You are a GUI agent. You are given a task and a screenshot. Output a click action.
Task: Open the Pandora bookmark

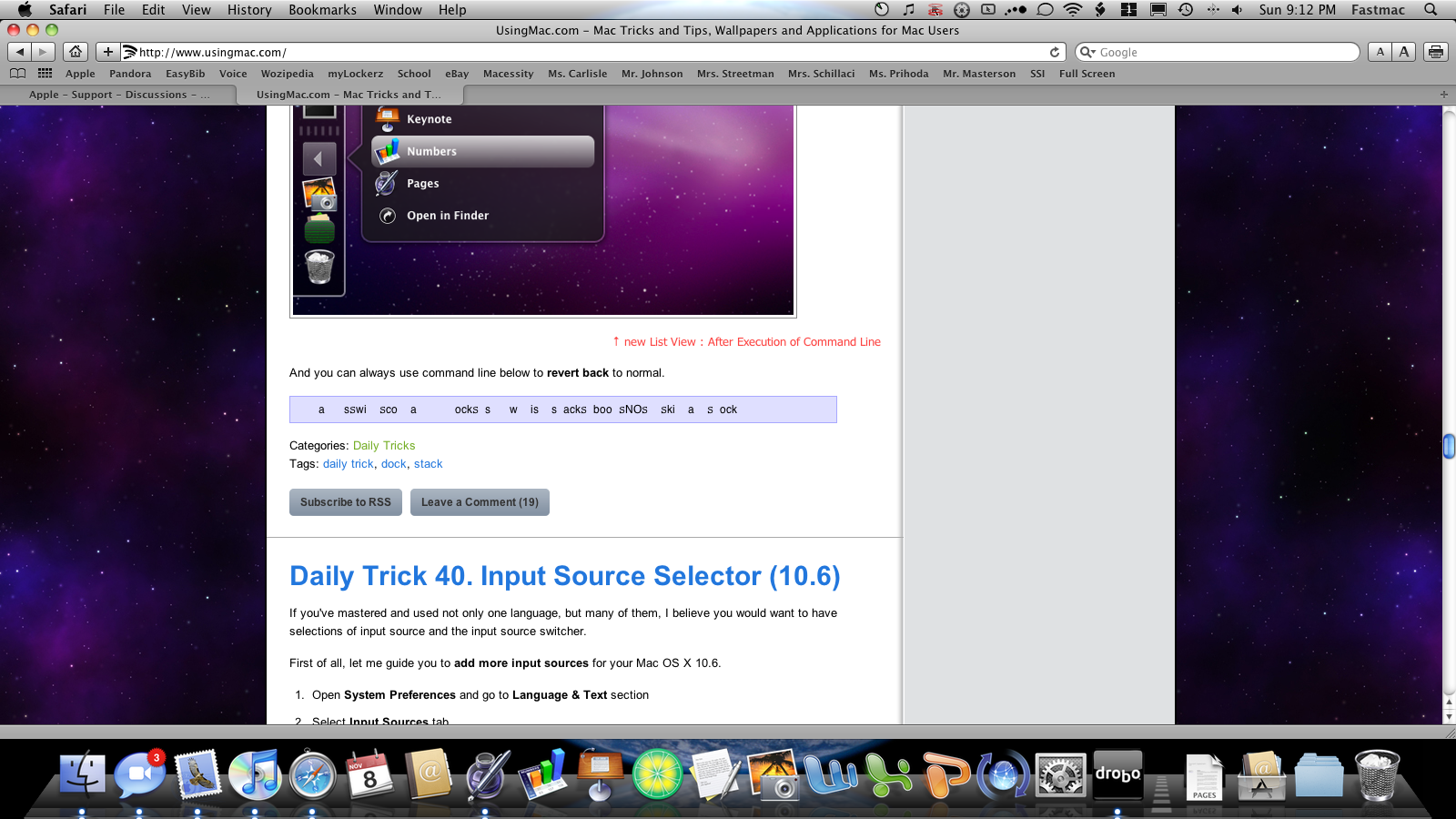(x=130, y=74)
